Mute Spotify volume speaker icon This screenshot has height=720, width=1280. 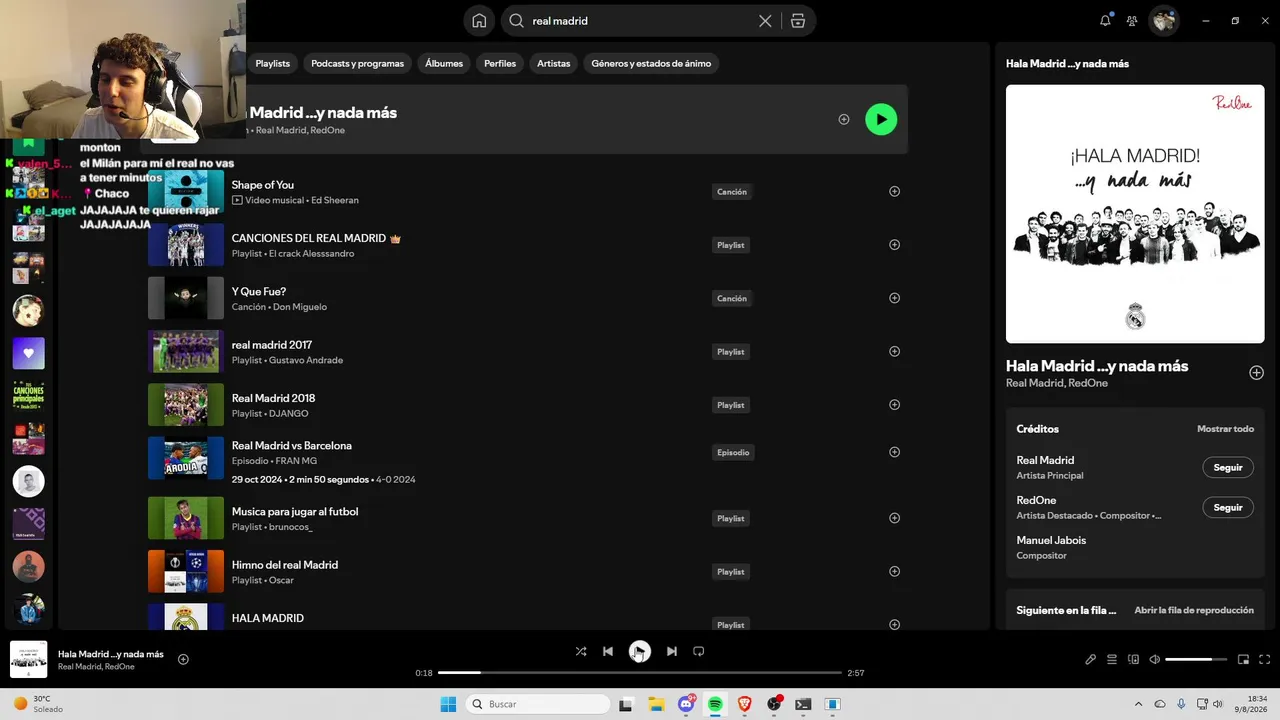1154,659
